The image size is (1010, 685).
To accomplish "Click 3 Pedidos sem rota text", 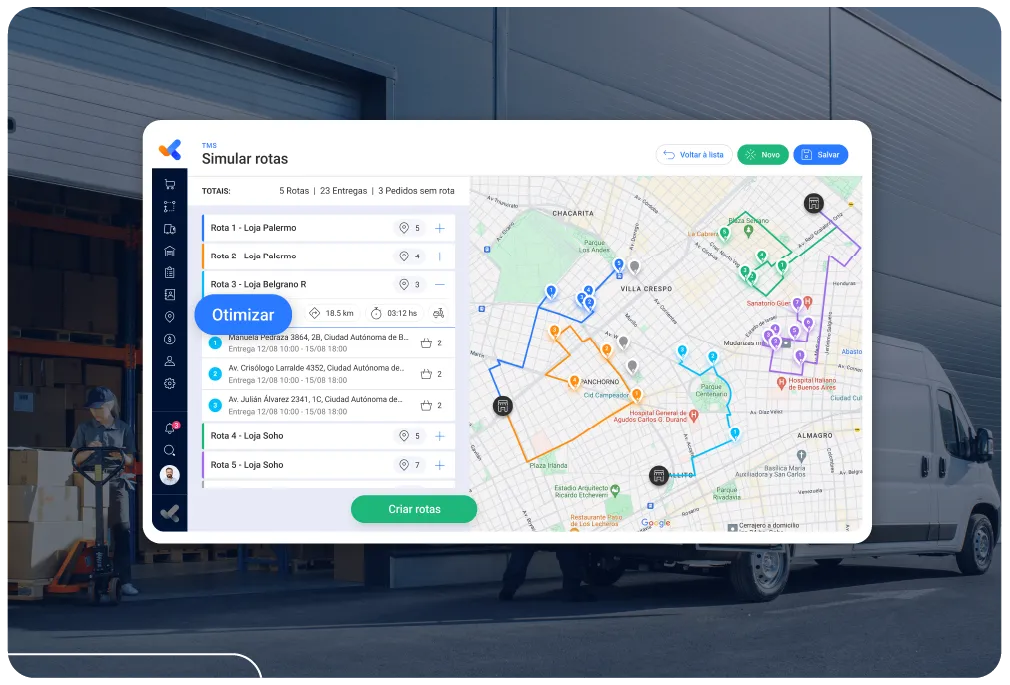I will click(x=416, y=191).
